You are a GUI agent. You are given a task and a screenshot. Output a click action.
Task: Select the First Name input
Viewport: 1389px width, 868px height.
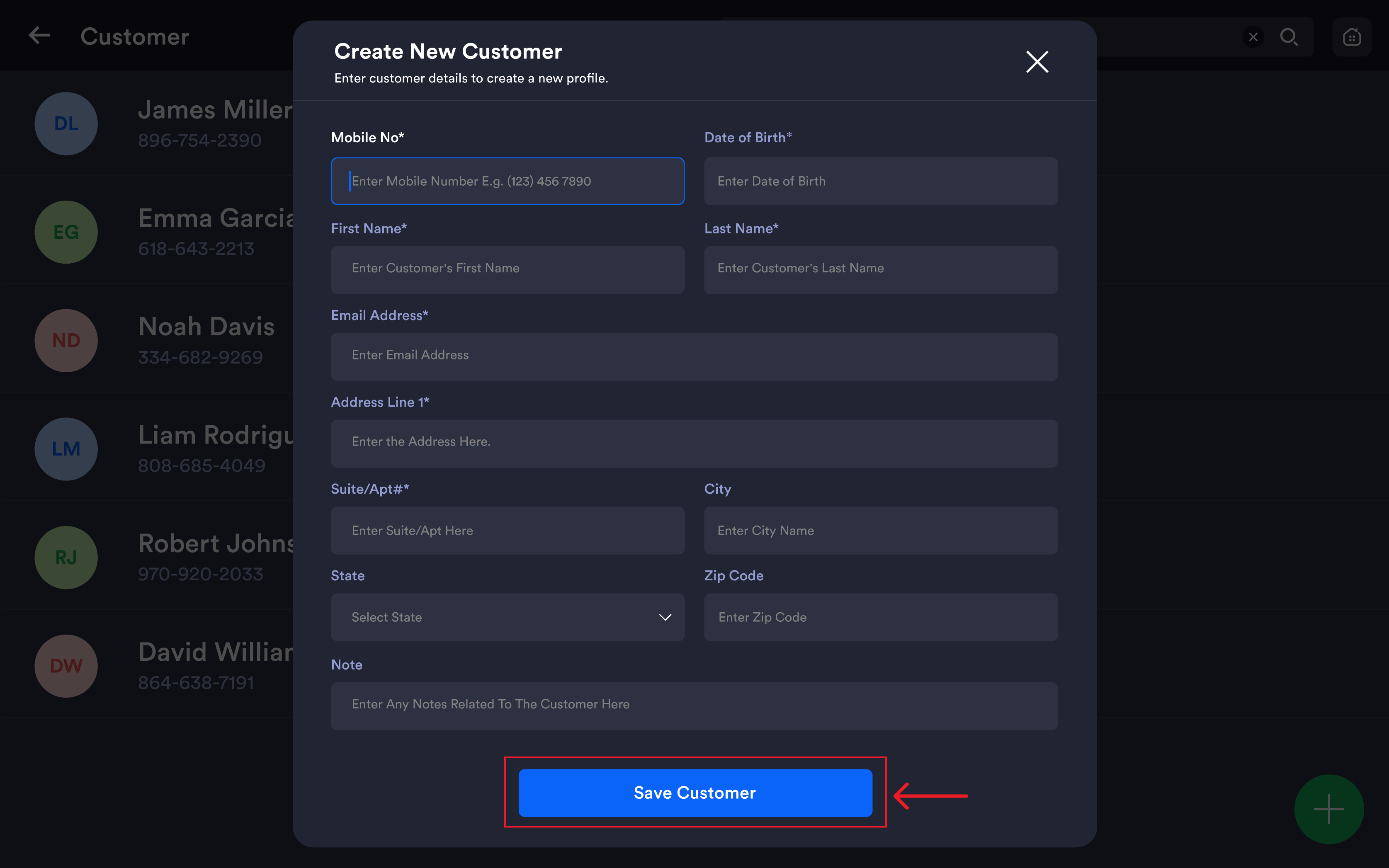pos(508,270)
